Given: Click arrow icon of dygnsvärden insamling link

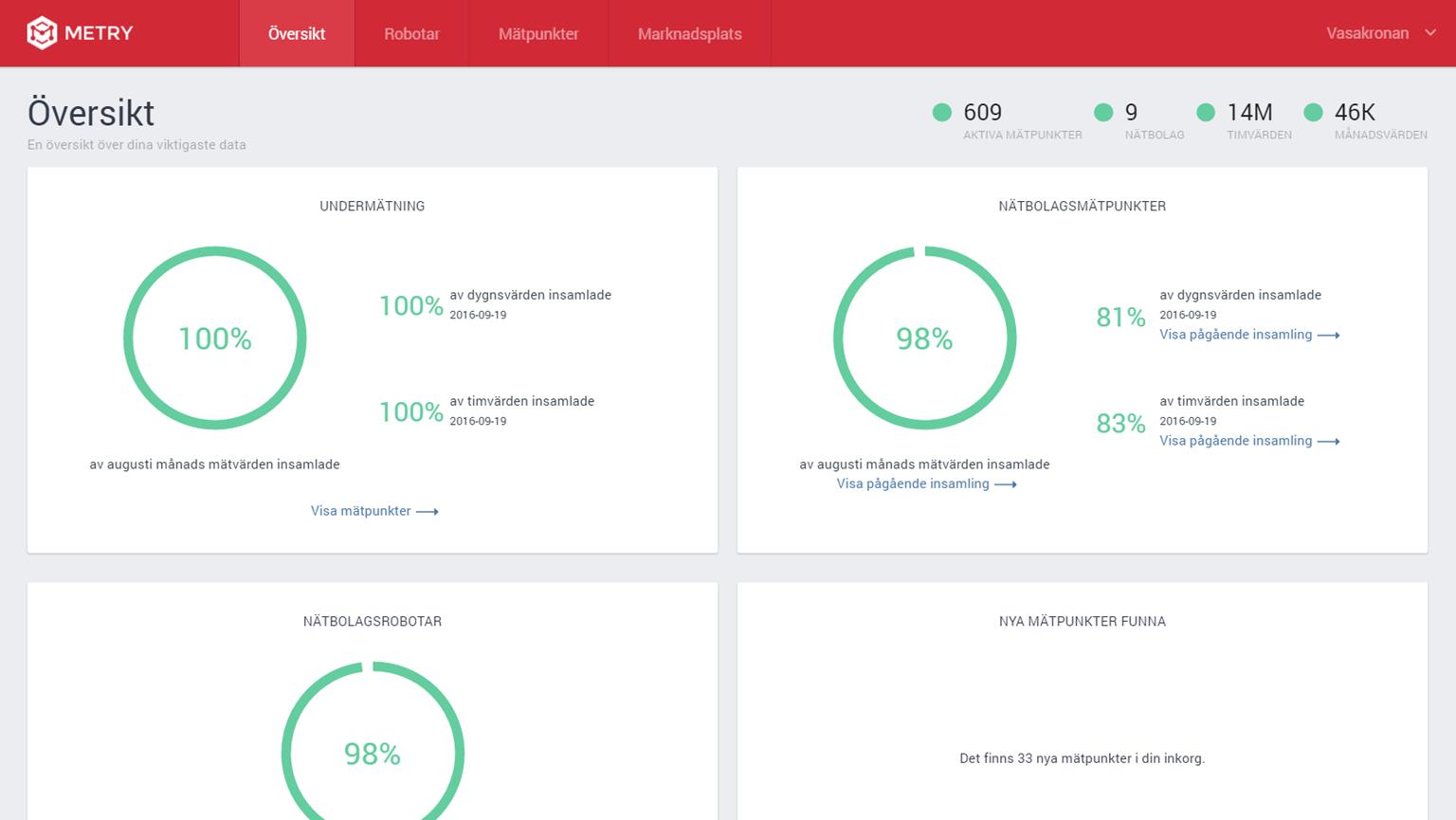Looking at the screenshot, I should (x=1328, y=336).
